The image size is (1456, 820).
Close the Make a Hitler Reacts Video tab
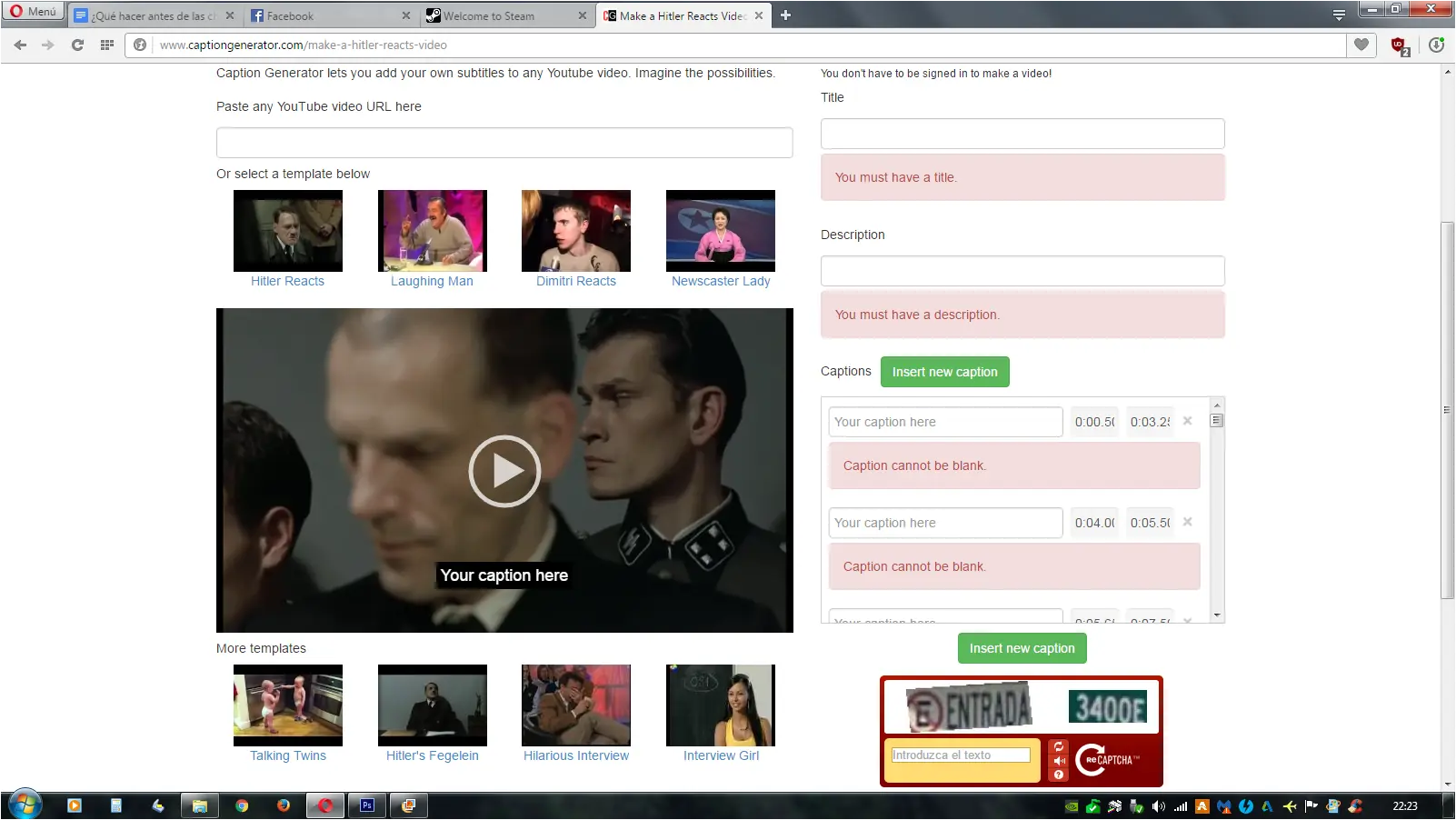tap(759, 15)
